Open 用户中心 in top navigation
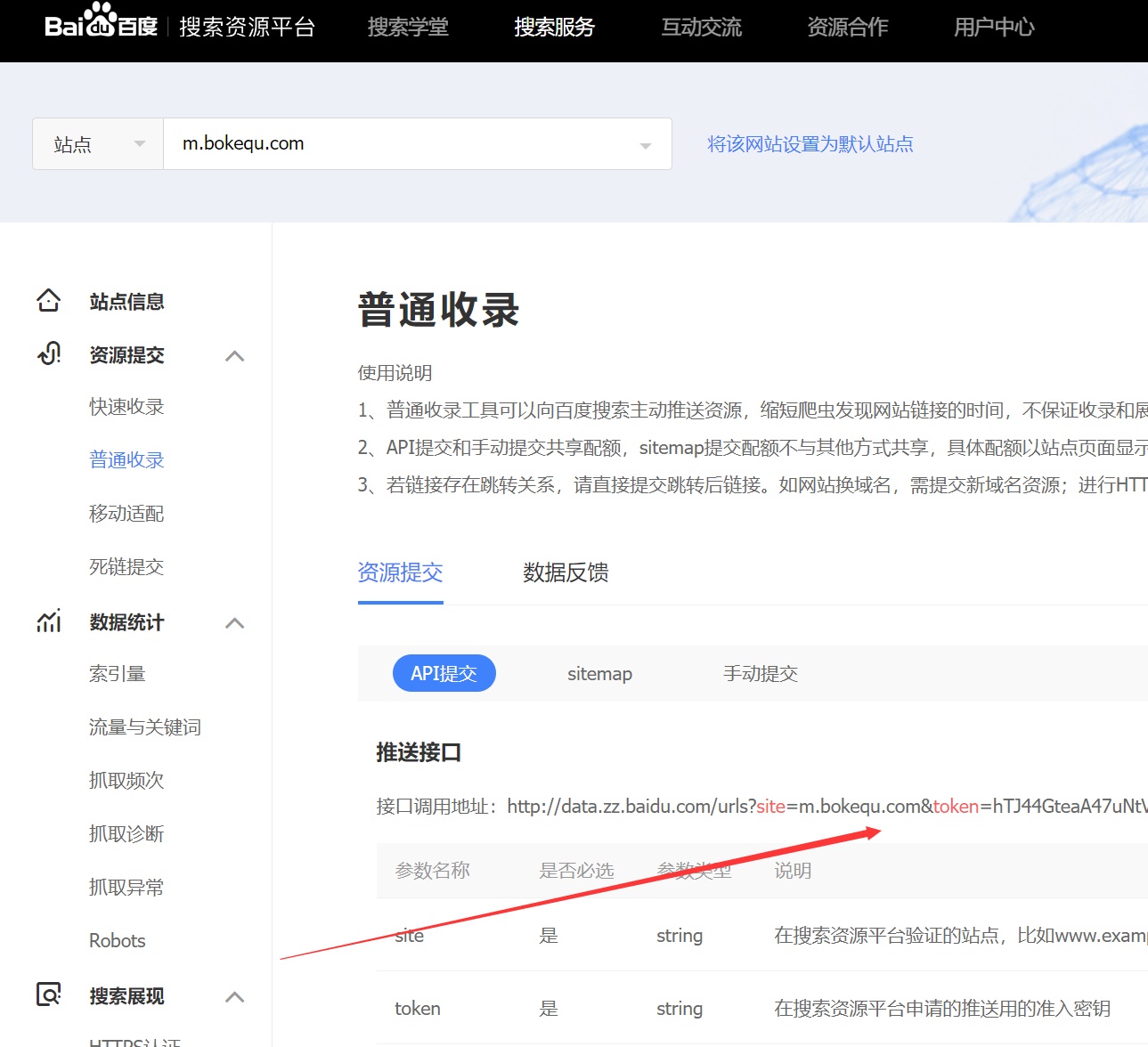Image resolution: width=1148 pixels, height=1047 pixels. [994, 28]
